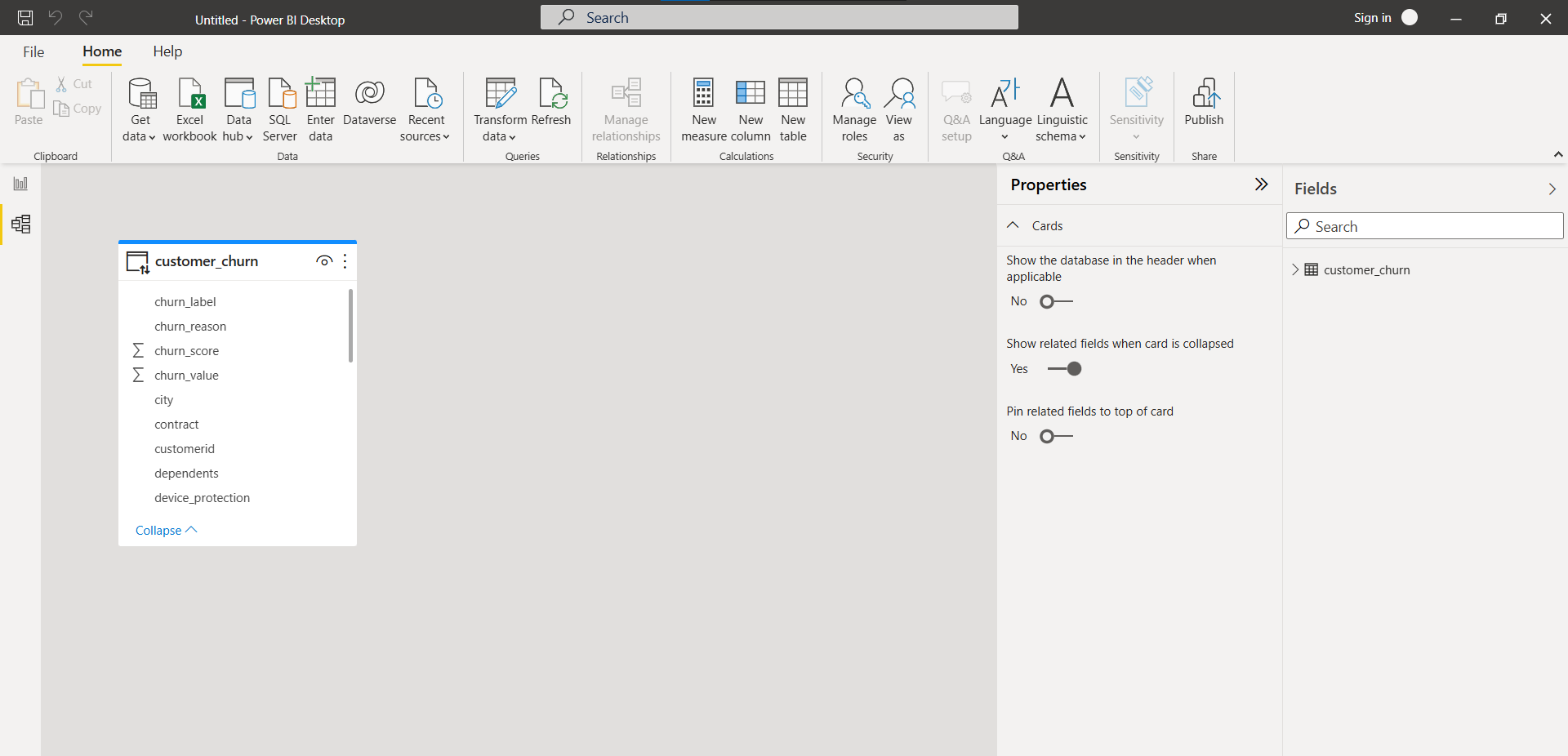Click the Fields pane Search box
This screenshot has height=756, width=1568.
[x=1424, y=226]
